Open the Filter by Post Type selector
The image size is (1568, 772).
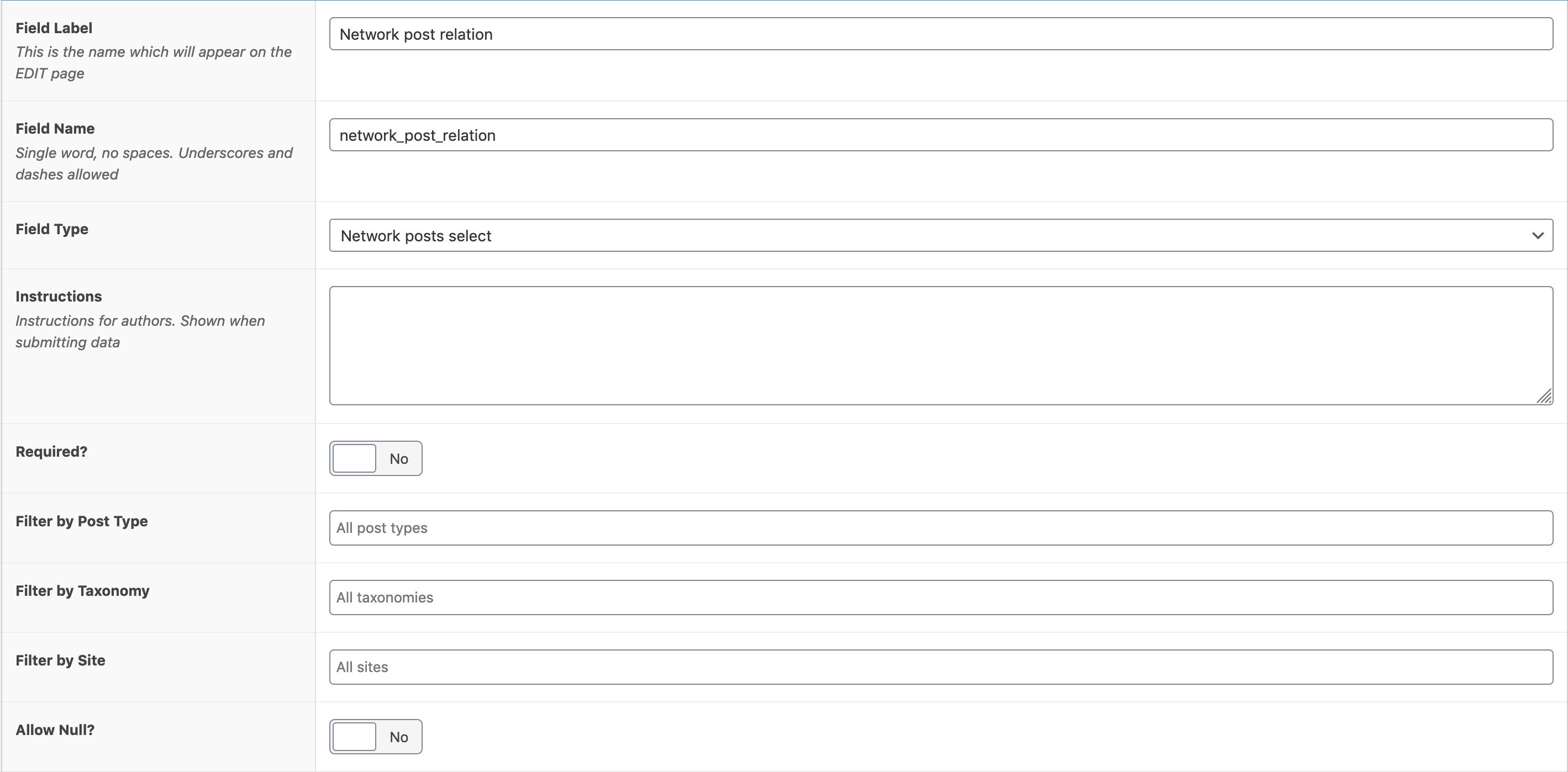(940, 528)
